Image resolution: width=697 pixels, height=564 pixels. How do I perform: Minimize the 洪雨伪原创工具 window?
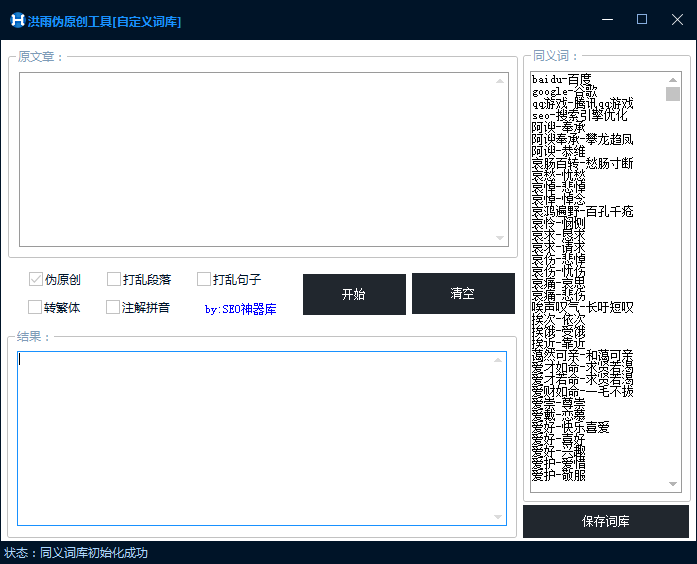(608, 20)
